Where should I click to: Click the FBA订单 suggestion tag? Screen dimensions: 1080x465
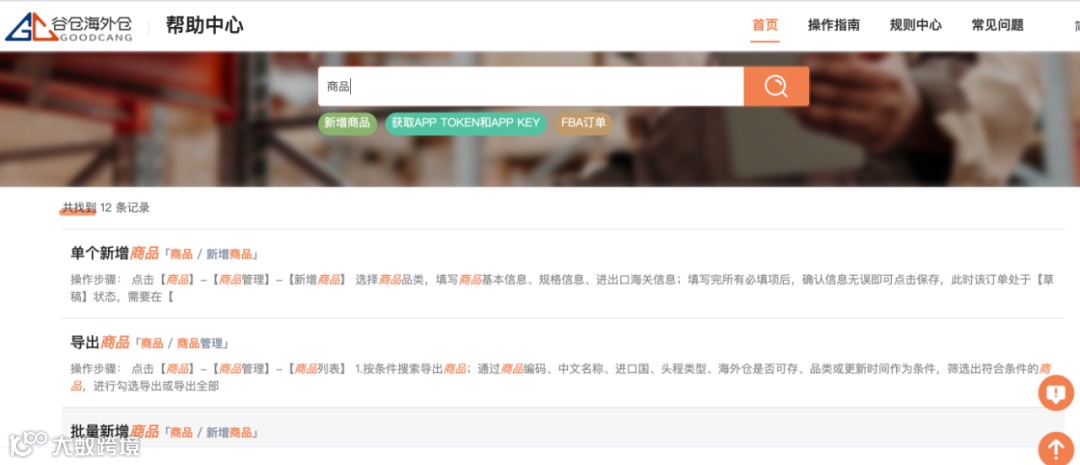click(583, 123)
